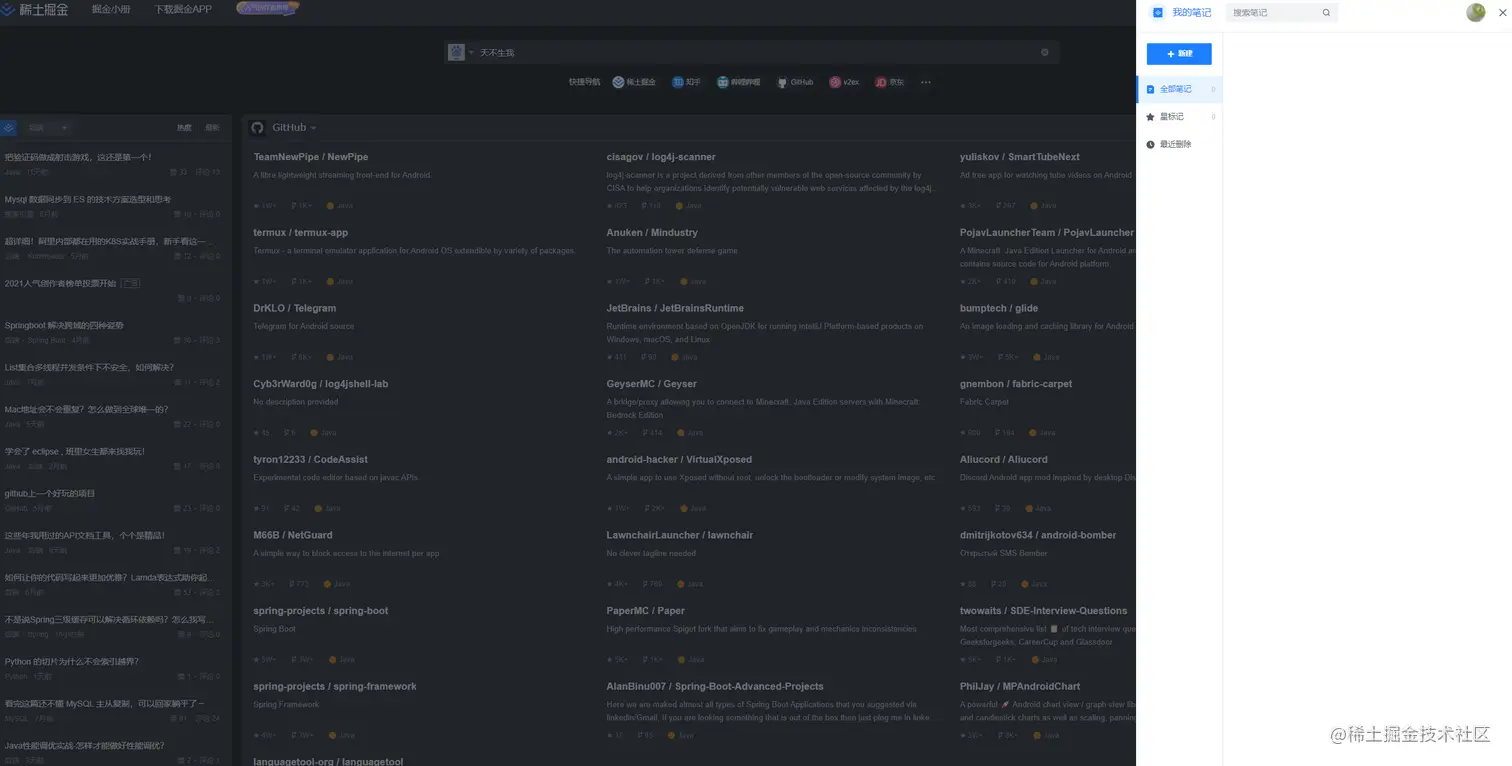Open article 学会了 eclipse
The height and width of the screenshot is (766, 1512).
75,451
